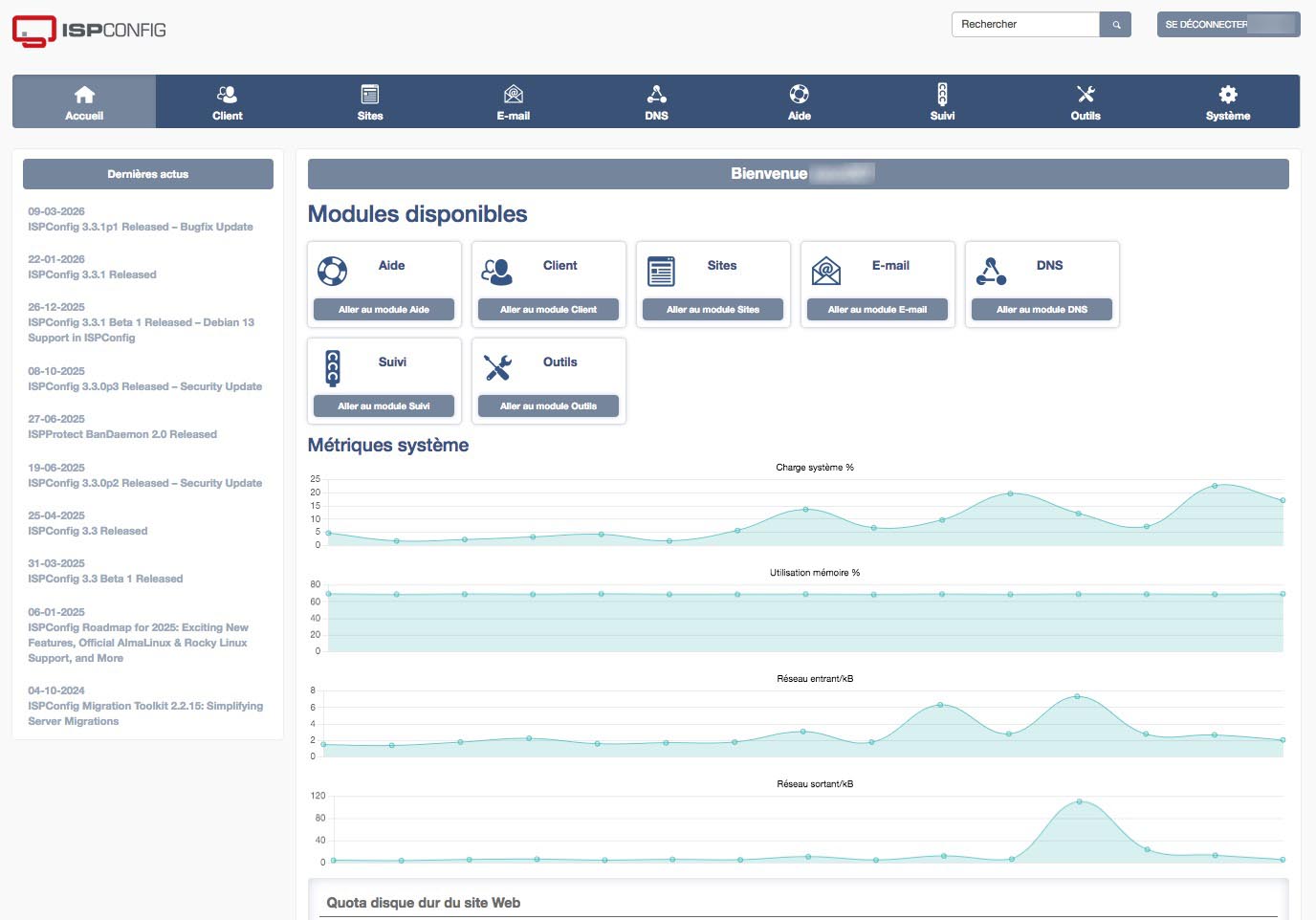Open the Client module in navigation bar
This screenshot has height=920, width=1316.
click(227, 101)
